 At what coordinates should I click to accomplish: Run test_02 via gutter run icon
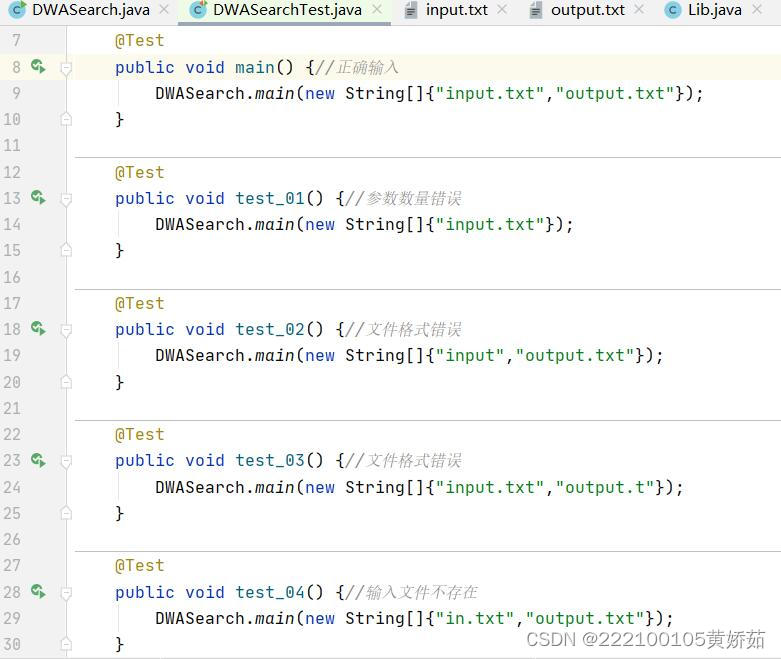coord(38,329)
